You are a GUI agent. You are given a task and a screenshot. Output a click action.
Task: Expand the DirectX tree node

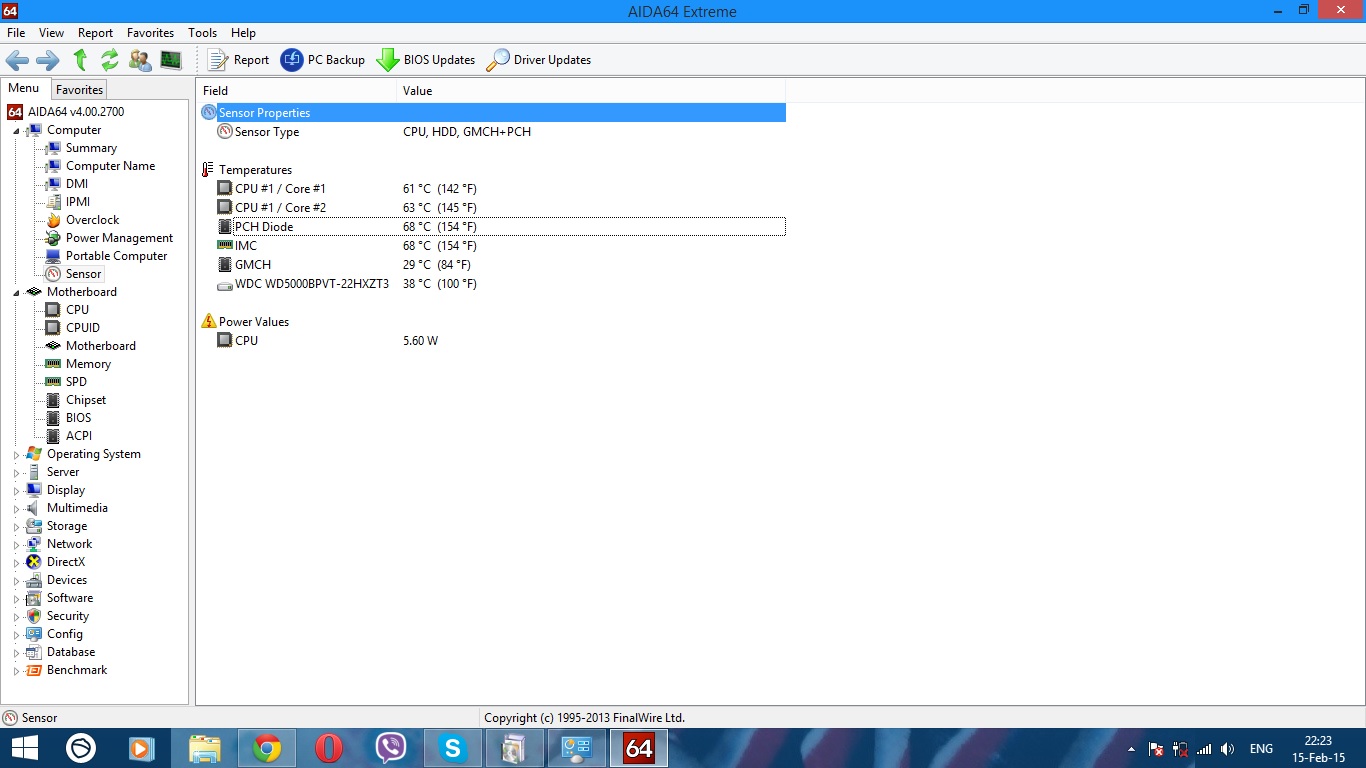(16, 563)
